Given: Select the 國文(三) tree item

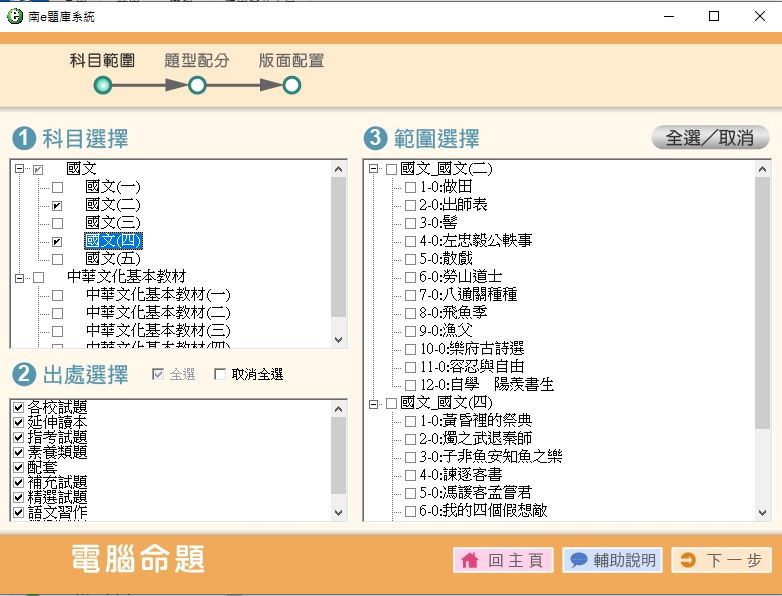Looking at the screenshot, I should coord(113,223).
